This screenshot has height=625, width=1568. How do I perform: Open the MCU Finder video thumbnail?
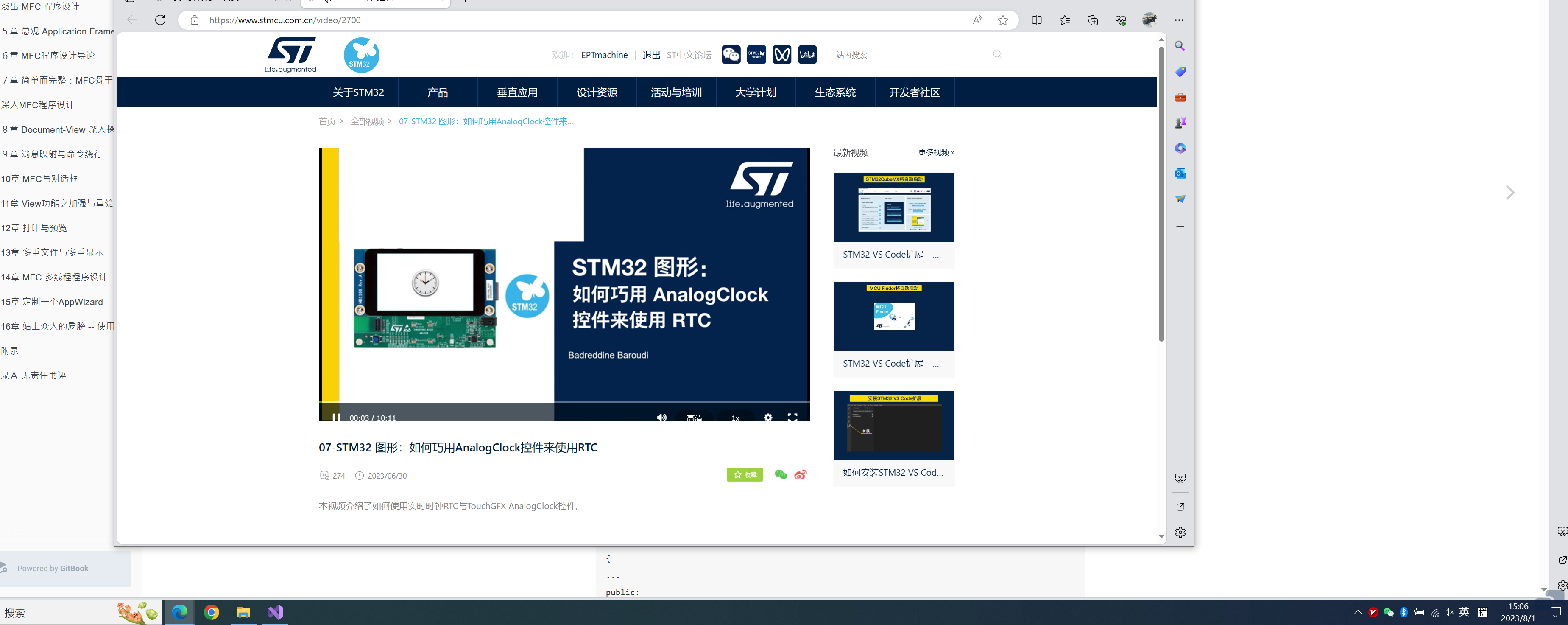point(893,316)
